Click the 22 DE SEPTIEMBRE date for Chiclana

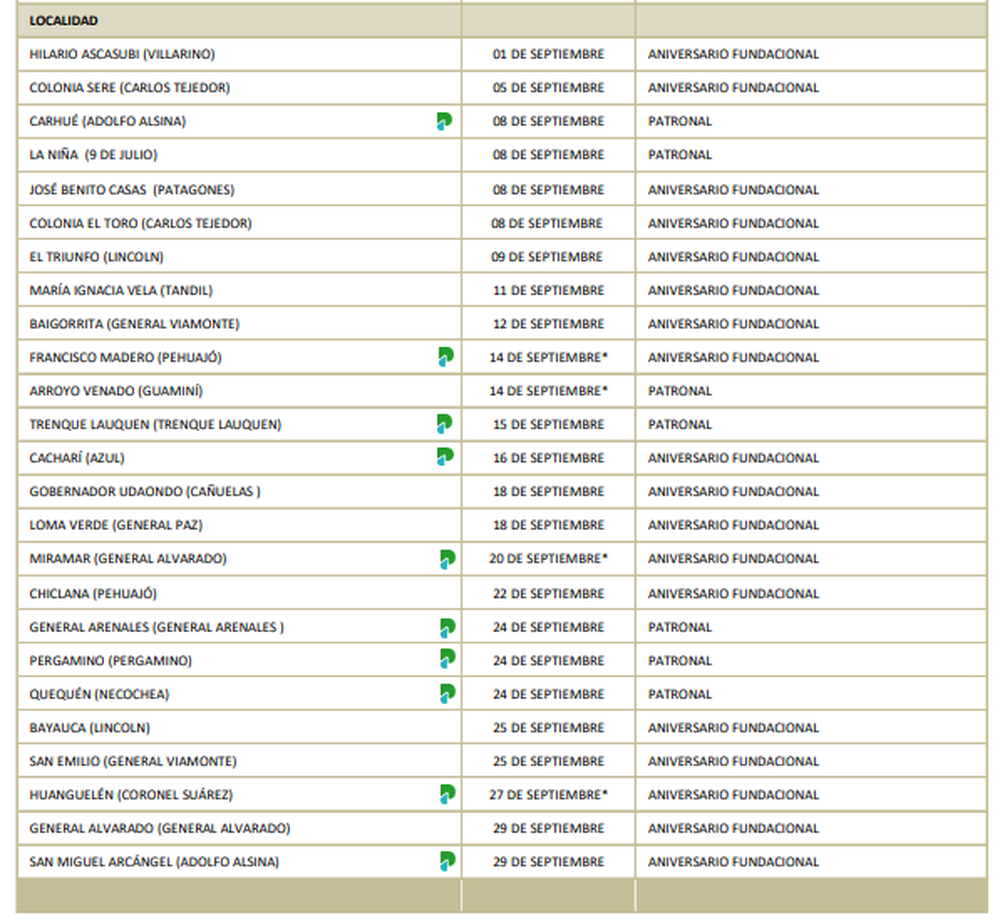(548, 594)
